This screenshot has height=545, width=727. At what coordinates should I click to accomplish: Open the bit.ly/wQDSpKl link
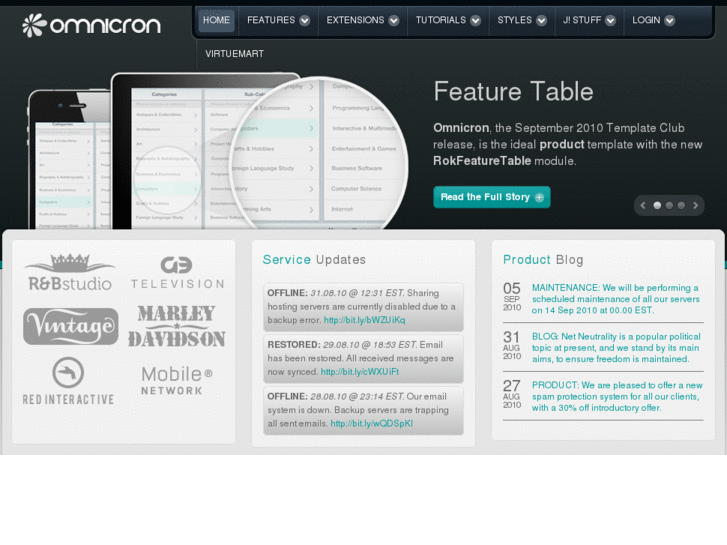(x=371, y=423)
